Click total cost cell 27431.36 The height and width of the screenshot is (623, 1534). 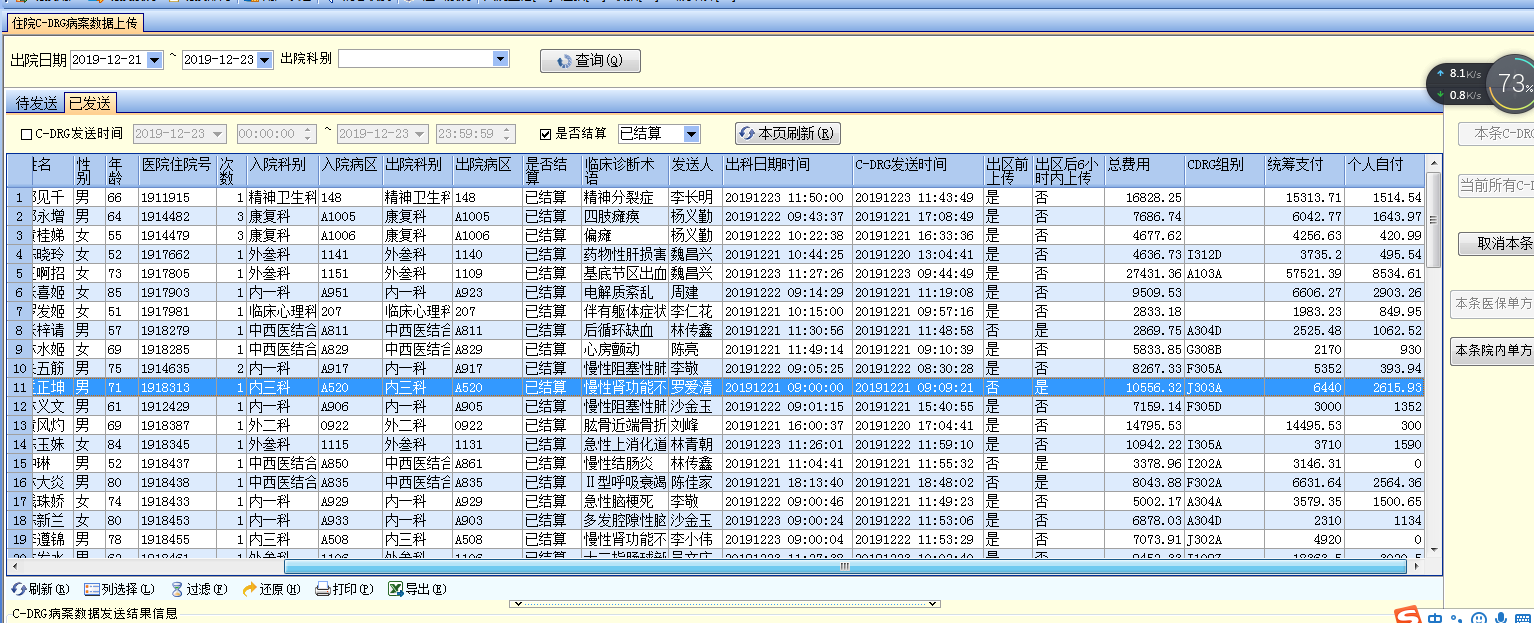(x=1144, y=274)
